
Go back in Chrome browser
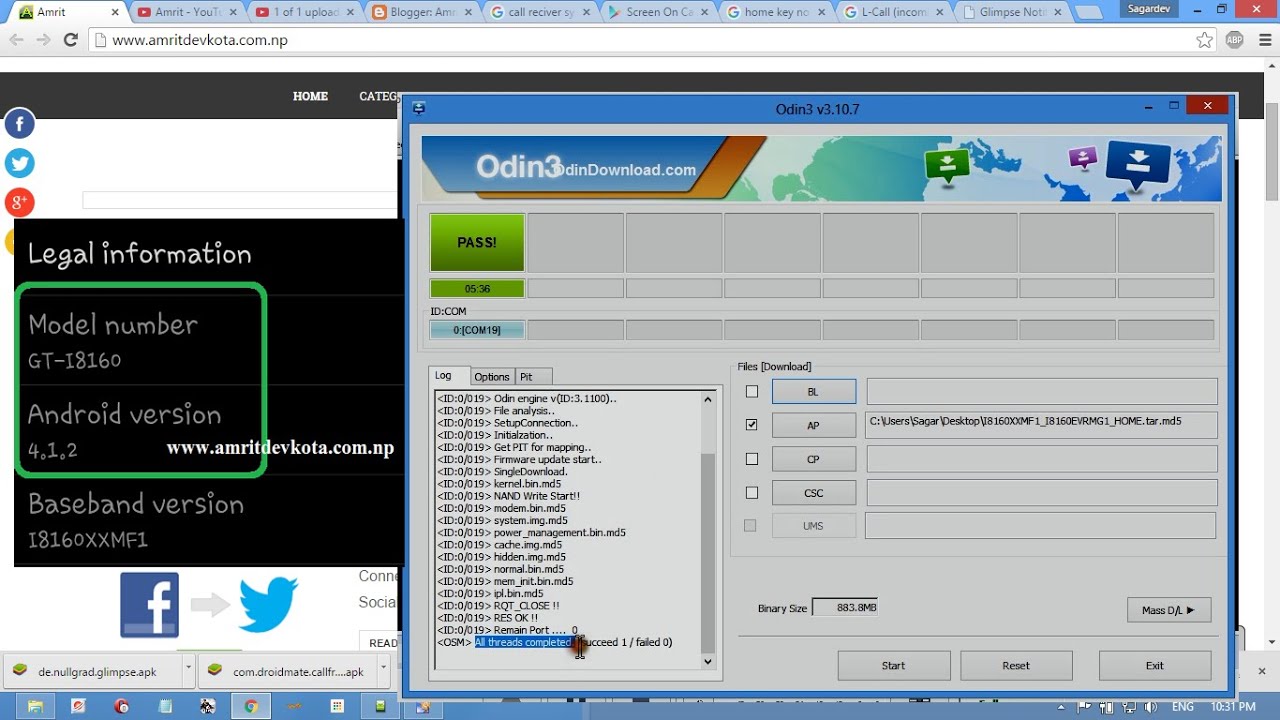(16, 40)
